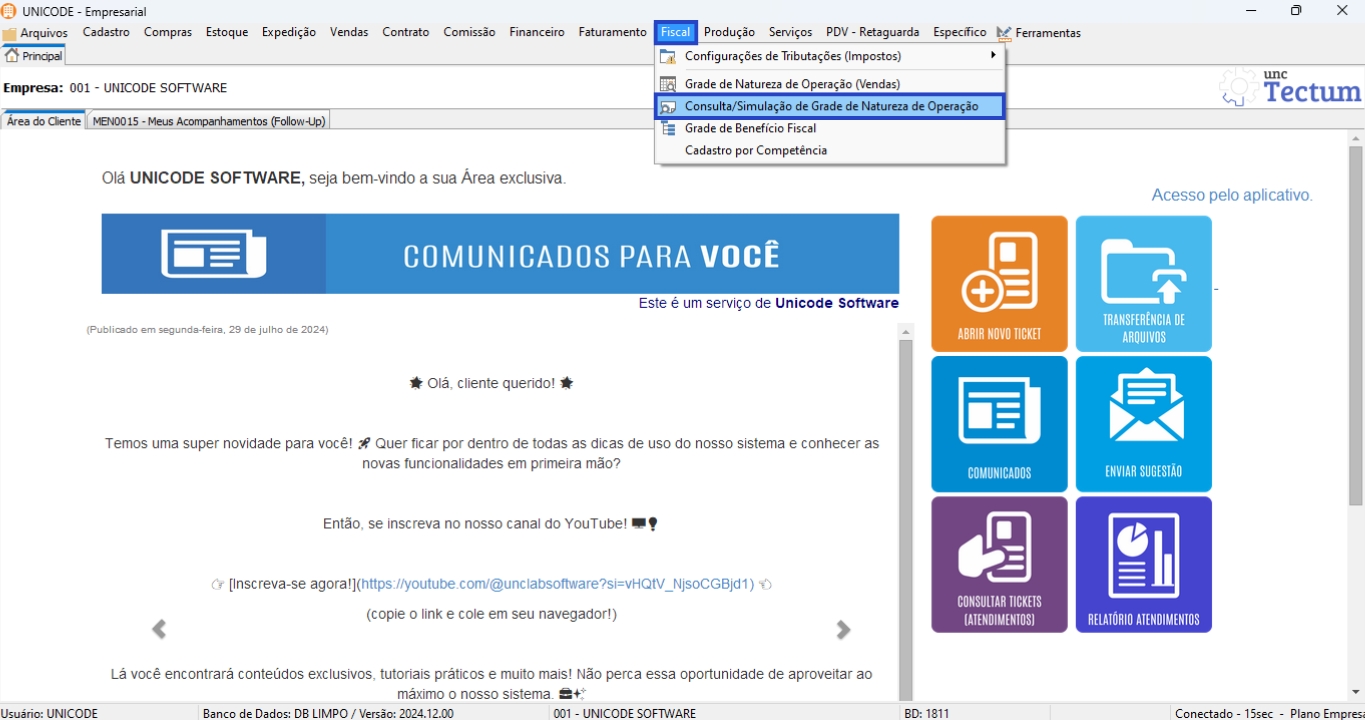The image size is (1365, 720).
Task: Click the YouTube channel link
Action: point(556,584)
